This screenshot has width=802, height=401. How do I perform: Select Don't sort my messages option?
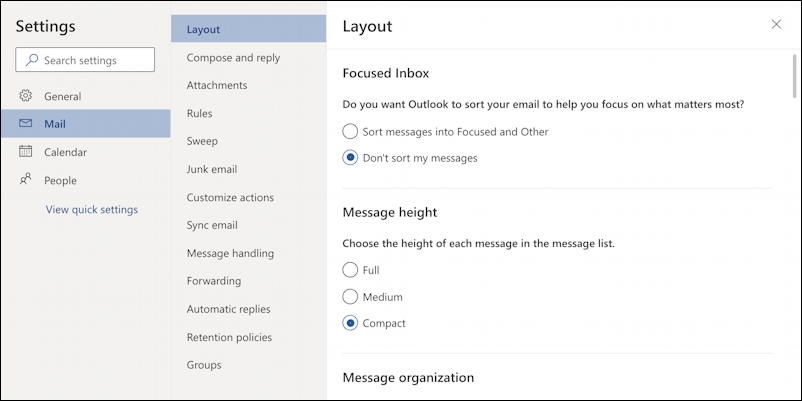[350, 158]
